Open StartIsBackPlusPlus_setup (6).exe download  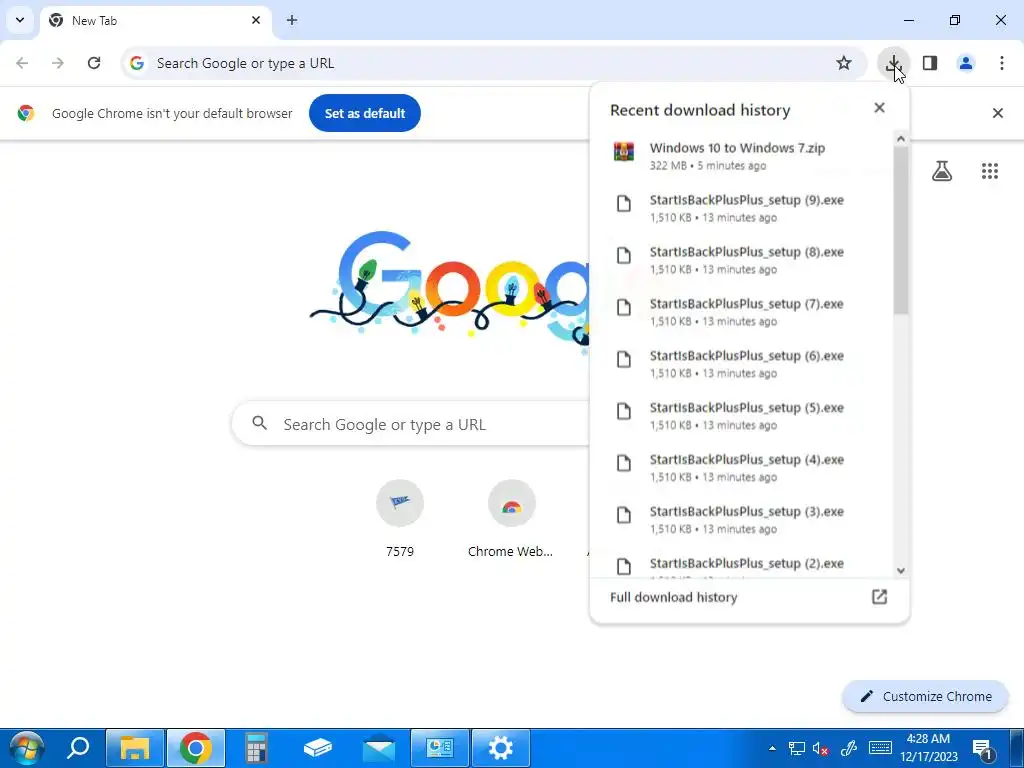(741, 364)
